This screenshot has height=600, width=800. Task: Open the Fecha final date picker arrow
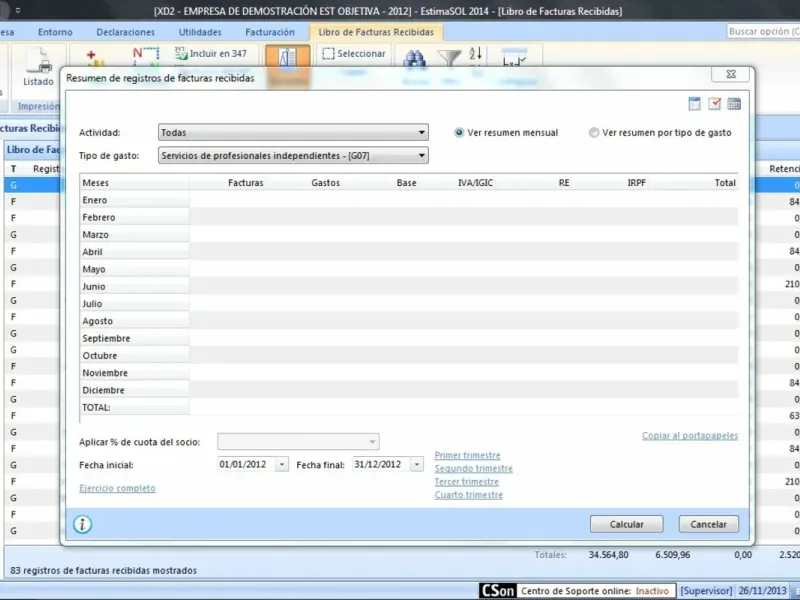[x=417, y=464]
